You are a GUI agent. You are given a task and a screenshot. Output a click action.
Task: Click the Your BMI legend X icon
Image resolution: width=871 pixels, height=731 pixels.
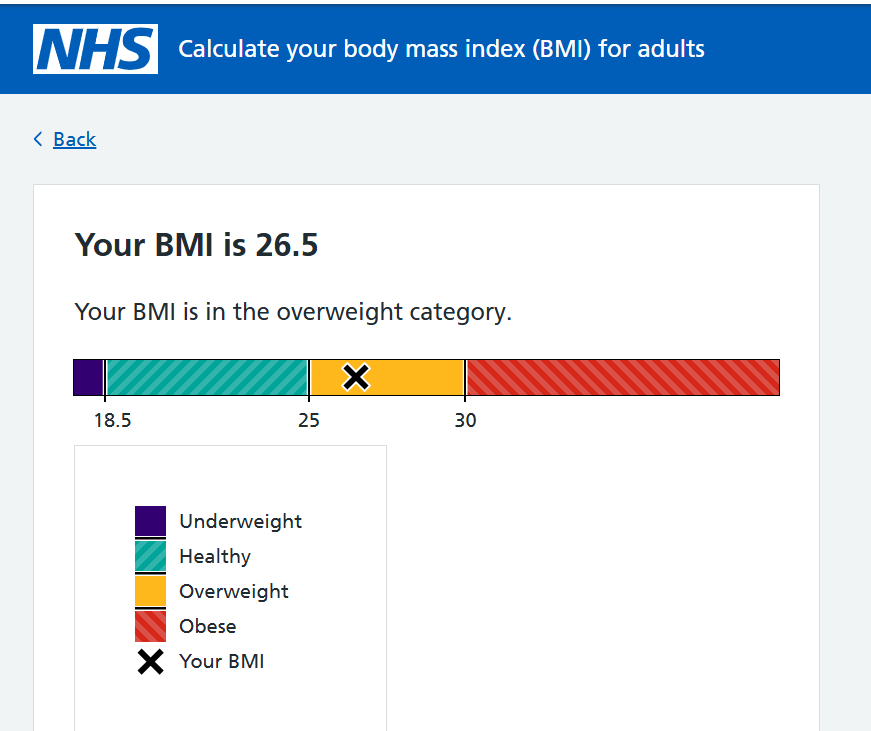tap(151, 662)
